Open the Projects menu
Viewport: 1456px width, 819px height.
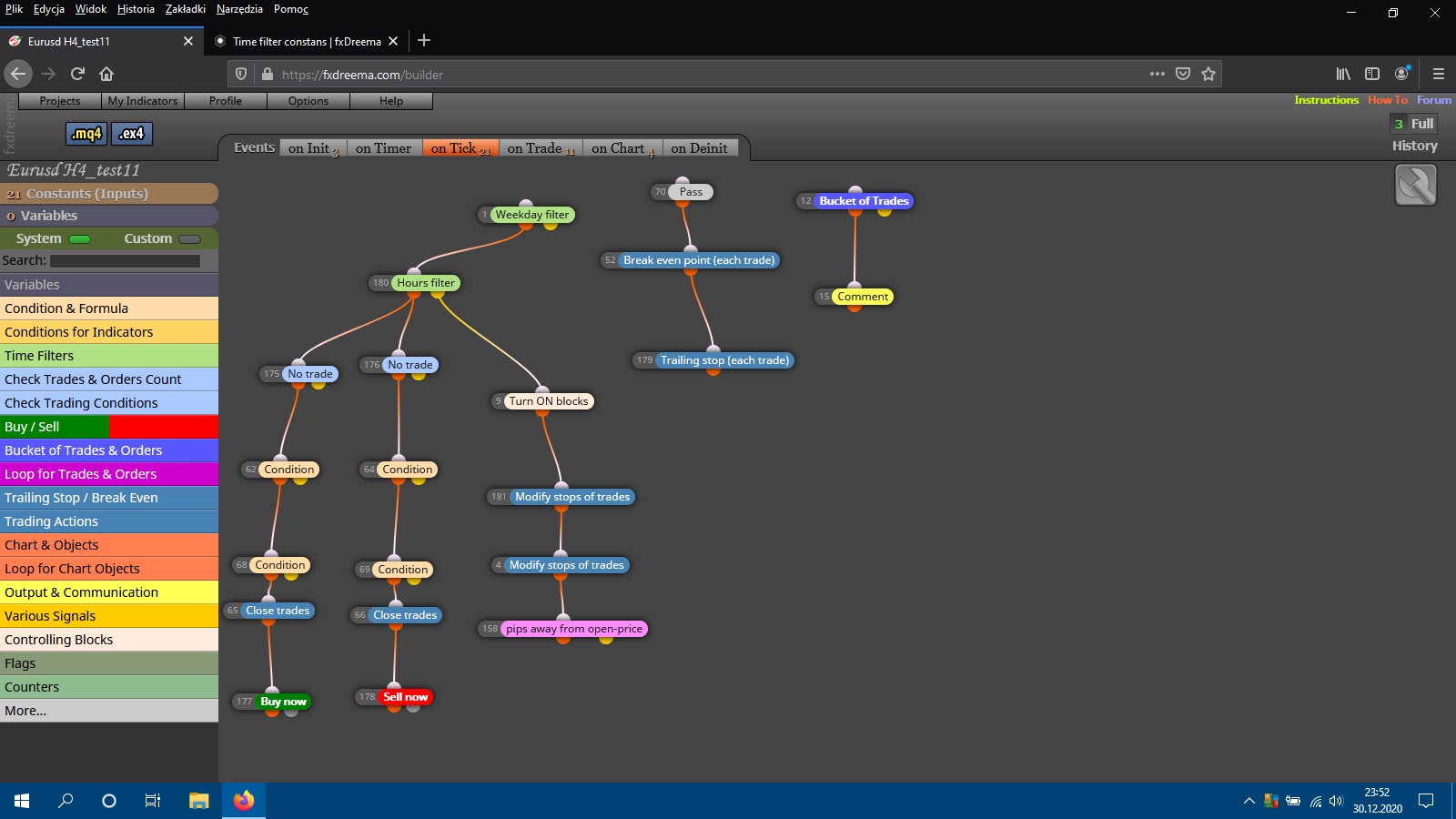point(60,101)
